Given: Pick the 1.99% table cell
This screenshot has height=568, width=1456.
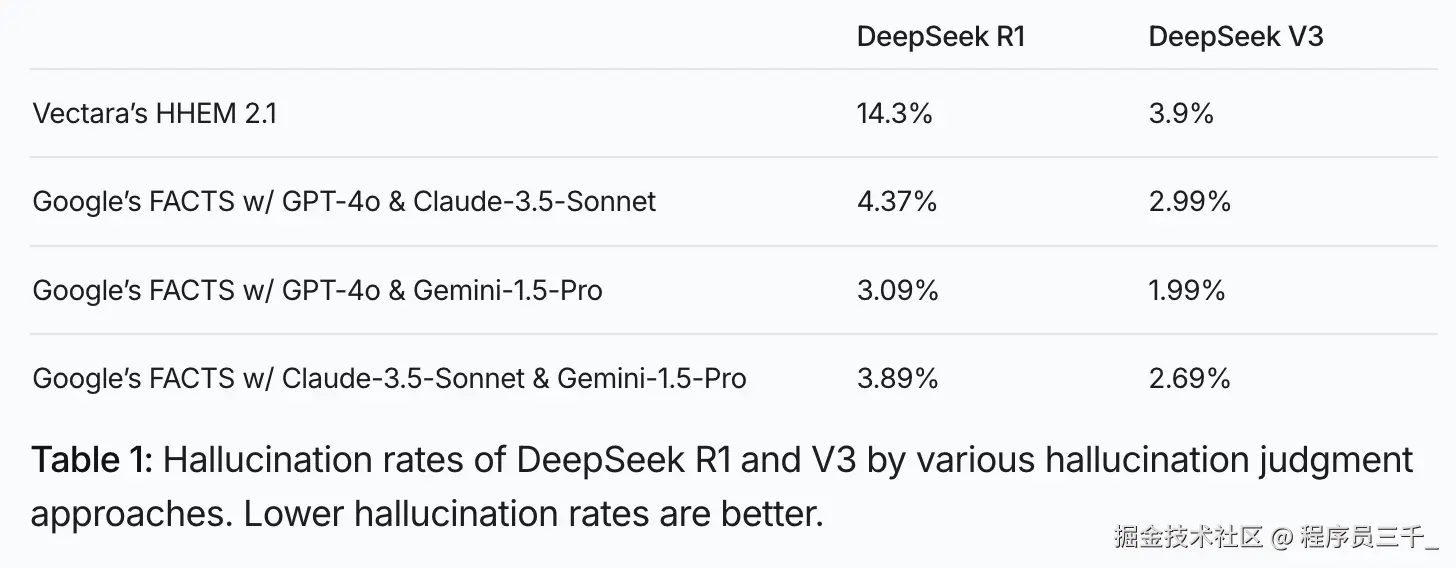Looking at the screenshot, I should click(1187, 290).
